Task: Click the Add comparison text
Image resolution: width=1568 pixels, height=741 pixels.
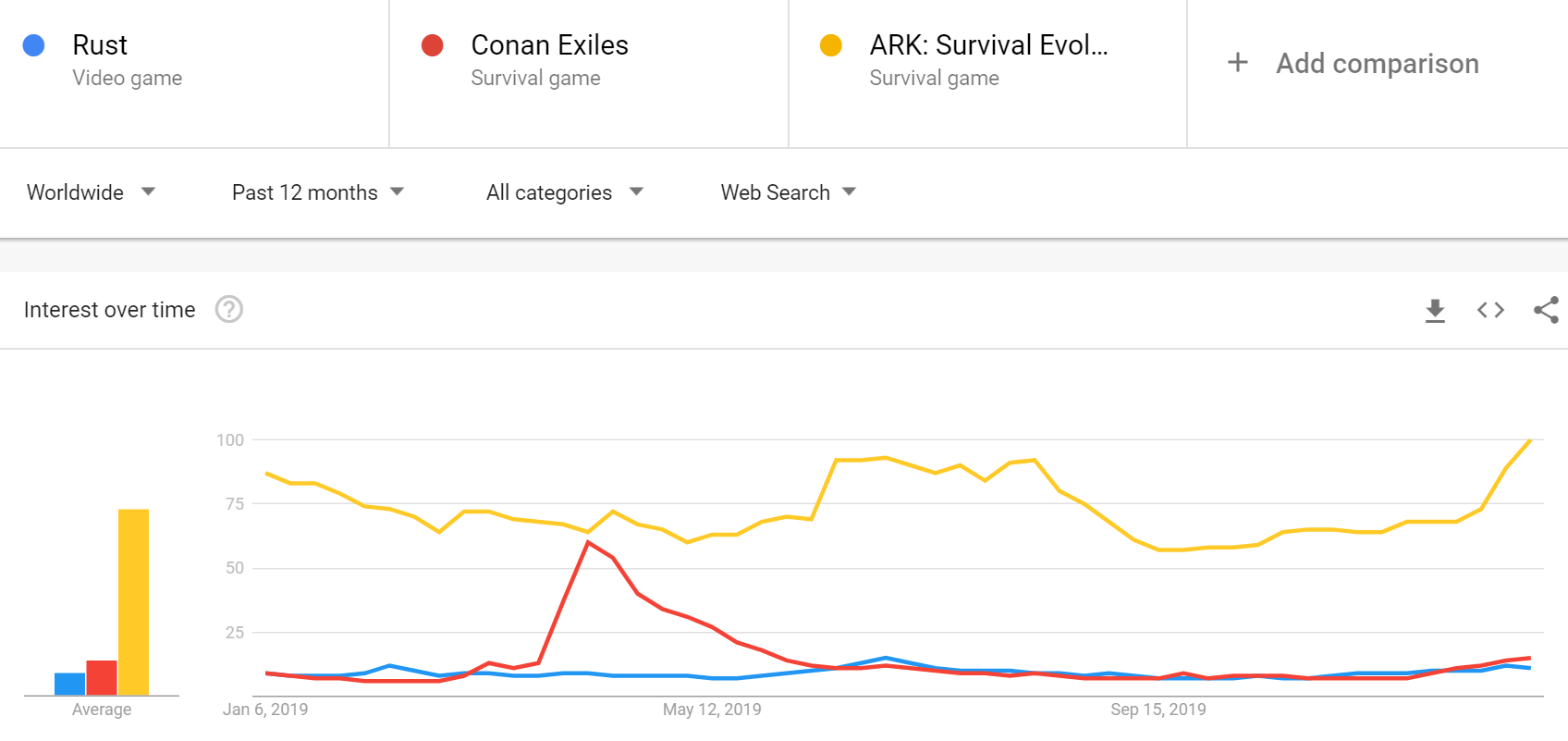Action: pos(1377,64)
